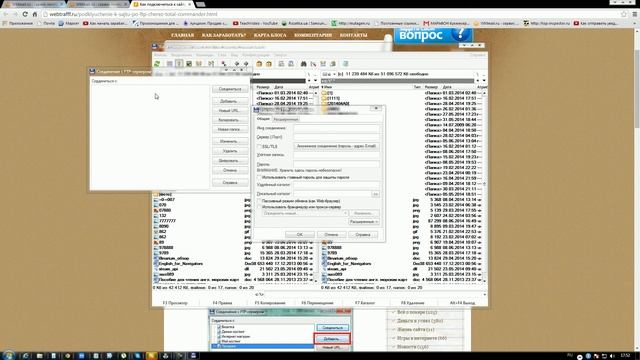Enable passive mode checkbox
Screen dimensions: 640x360
(x=259, y=201)
